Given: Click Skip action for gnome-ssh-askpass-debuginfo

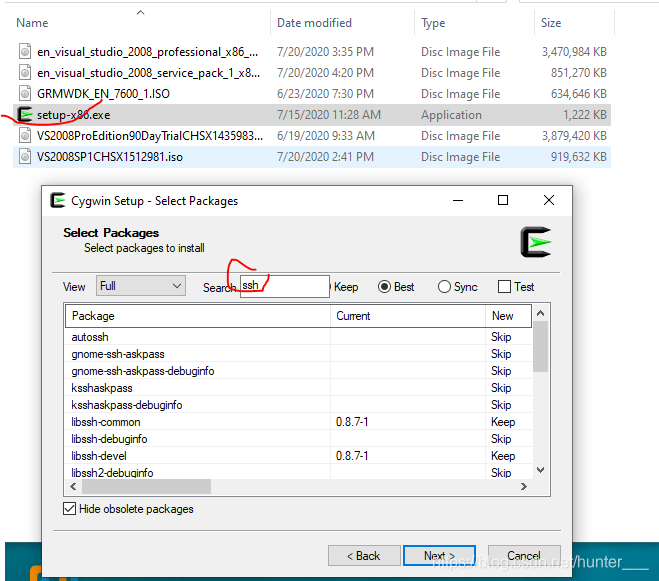Looking at the screenshot, I should tap(501, 371).
